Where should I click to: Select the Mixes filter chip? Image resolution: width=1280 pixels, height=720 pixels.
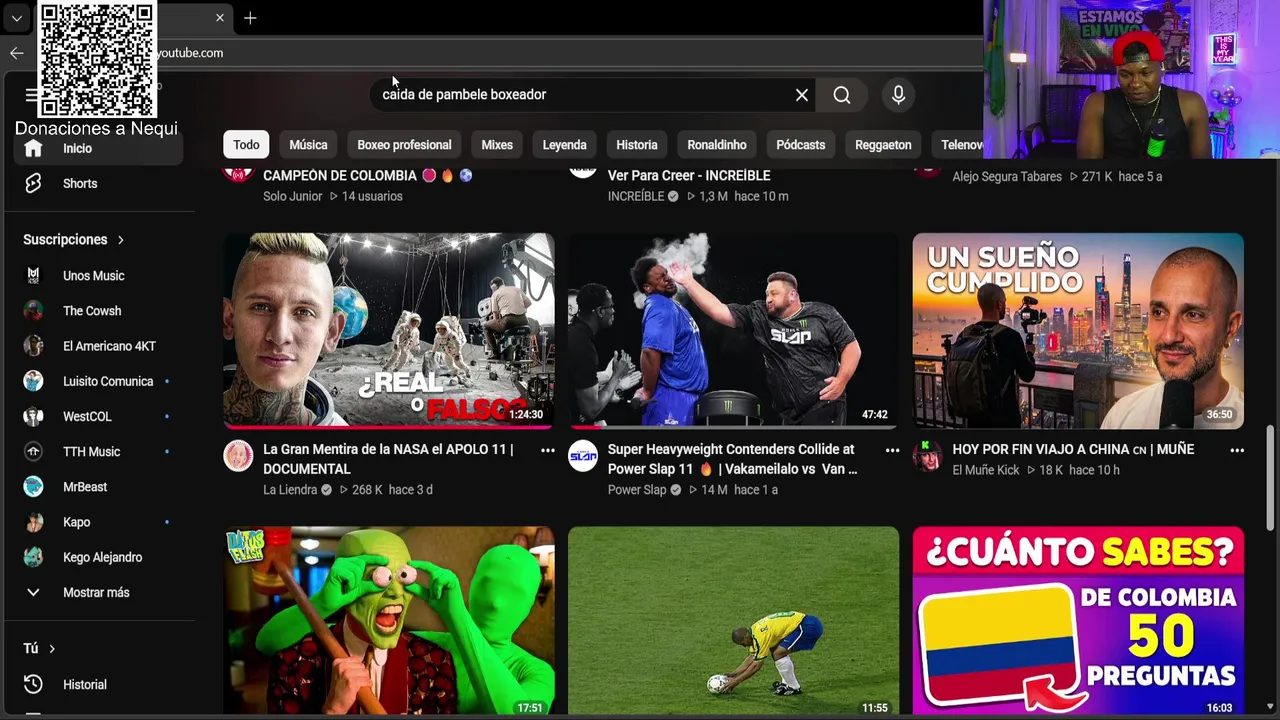click(497, 145)
